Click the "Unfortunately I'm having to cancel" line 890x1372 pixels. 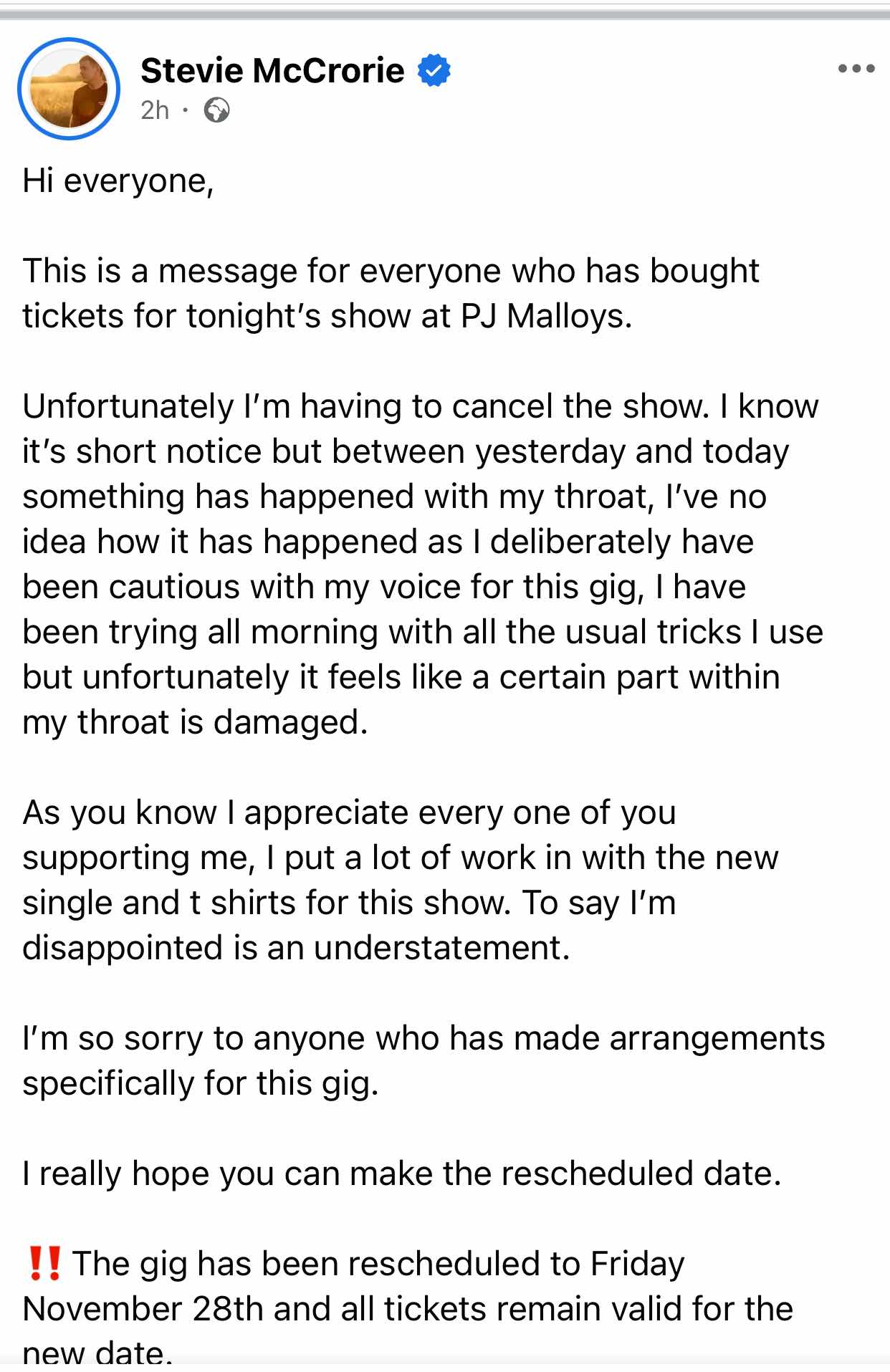(420, 406)
